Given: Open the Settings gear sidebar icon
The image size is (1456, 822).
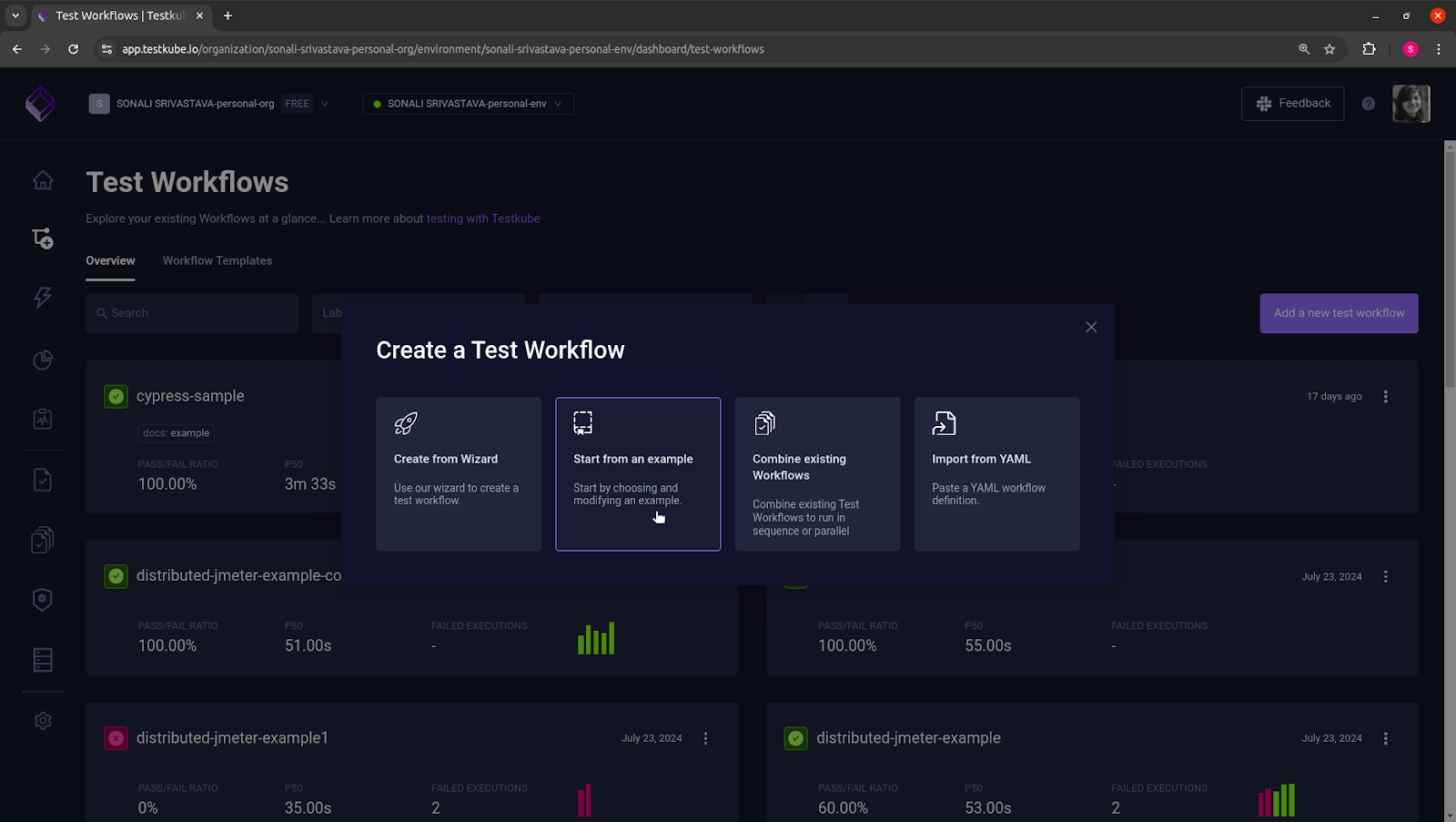Looking at the screenshot, I should [43, 721].
